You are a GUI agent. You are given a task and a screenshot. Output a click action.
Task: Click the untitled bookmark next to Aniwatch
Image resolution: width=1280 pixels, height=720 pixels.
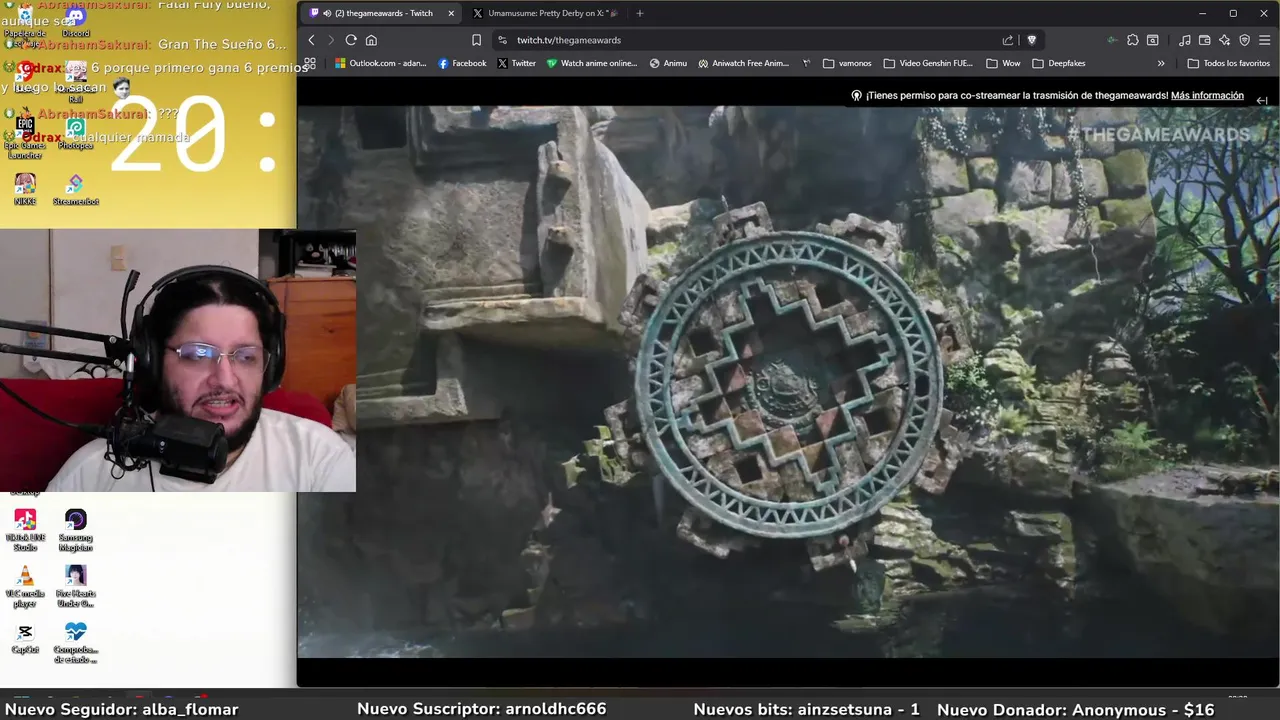[x=806, y=63]
